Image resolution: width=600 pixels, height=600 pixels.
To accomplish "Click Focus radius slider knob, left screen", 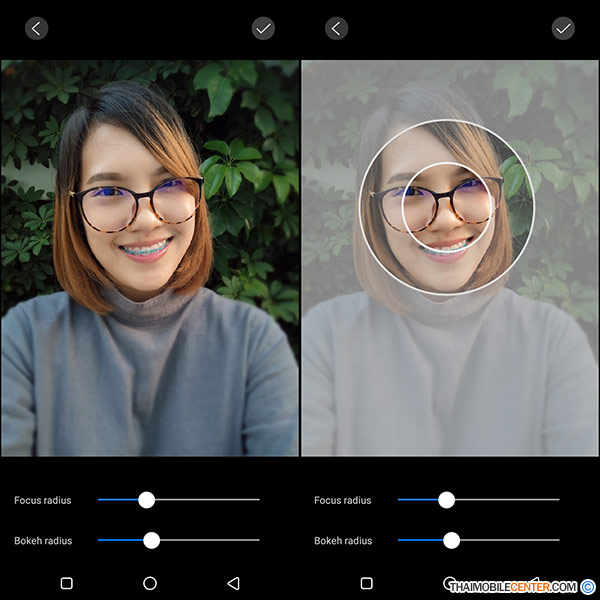I will (x=147, y=500).
